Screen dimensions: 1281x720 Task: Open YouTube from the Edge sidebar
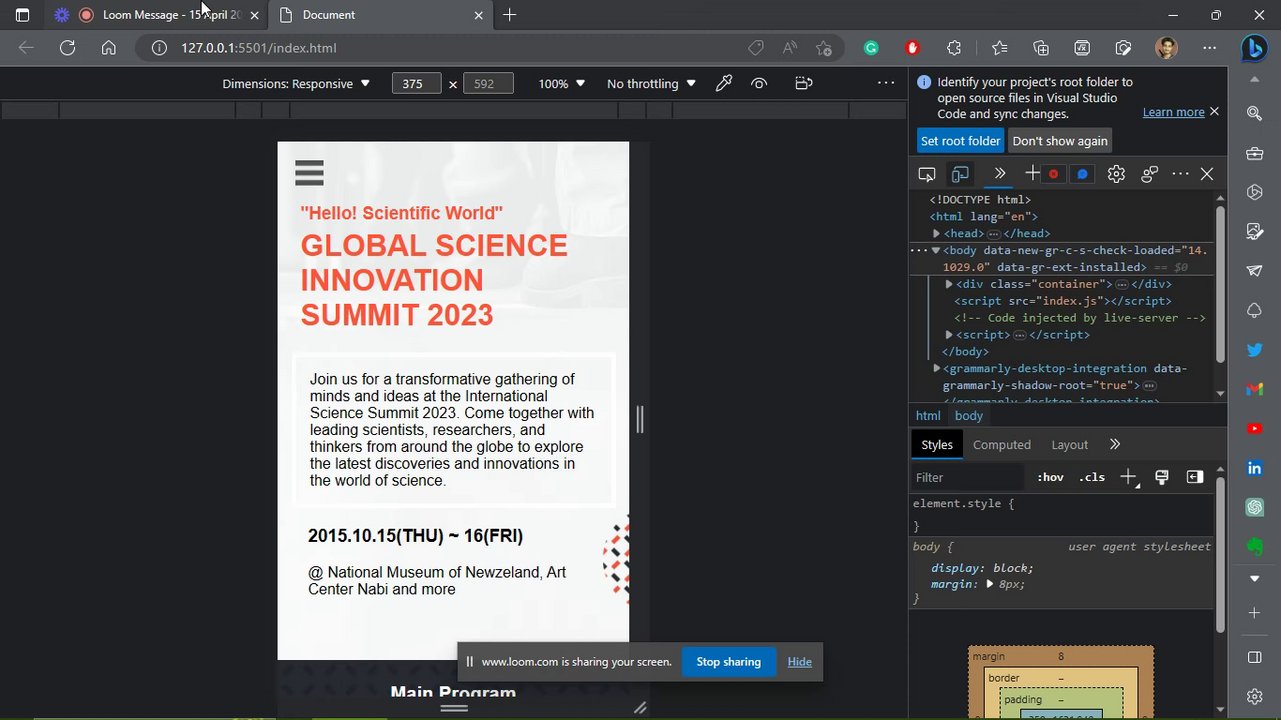tap(1254, 428)
